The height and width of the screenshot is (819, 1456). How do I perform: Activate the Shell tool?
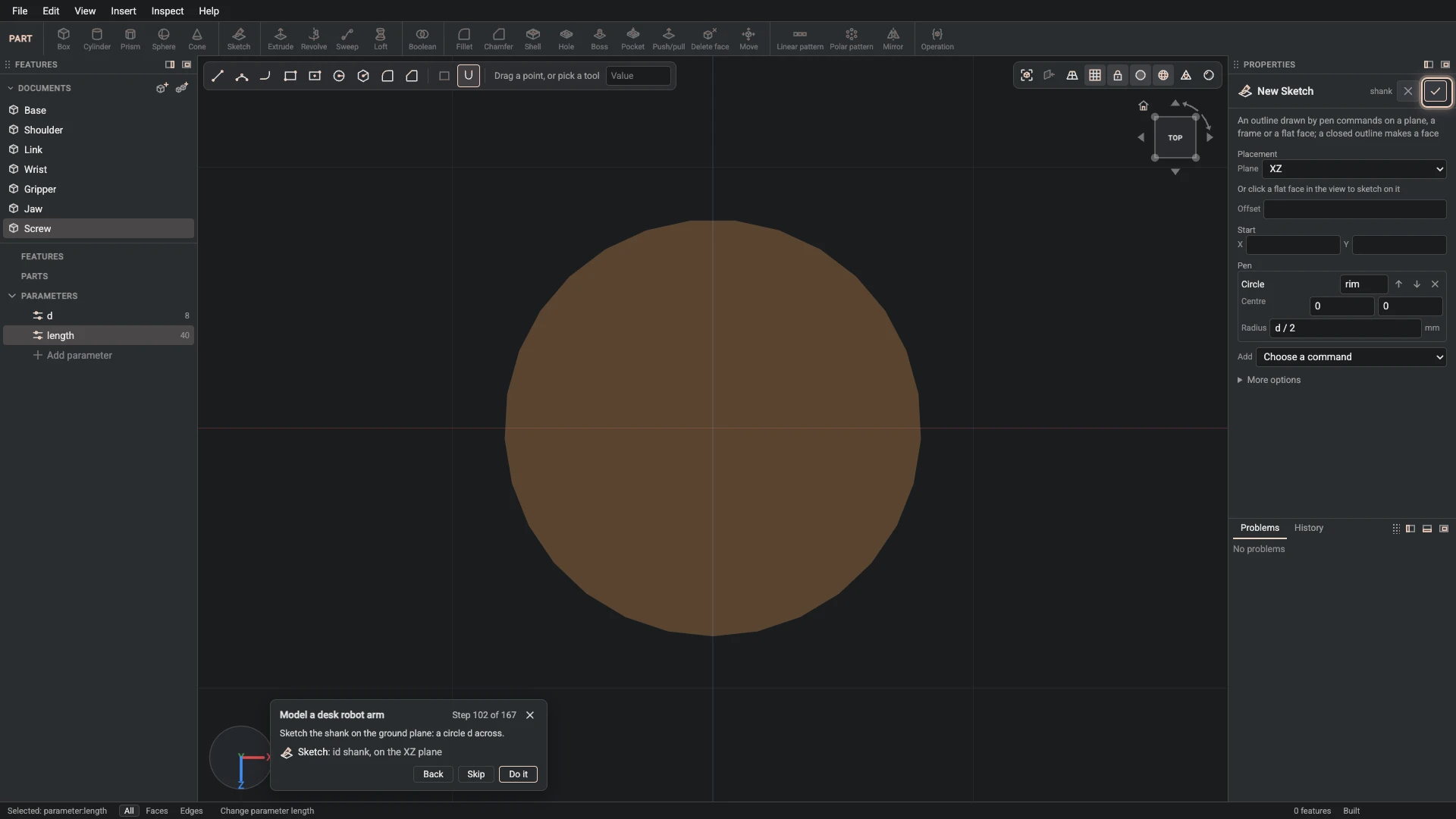point(532,39)
